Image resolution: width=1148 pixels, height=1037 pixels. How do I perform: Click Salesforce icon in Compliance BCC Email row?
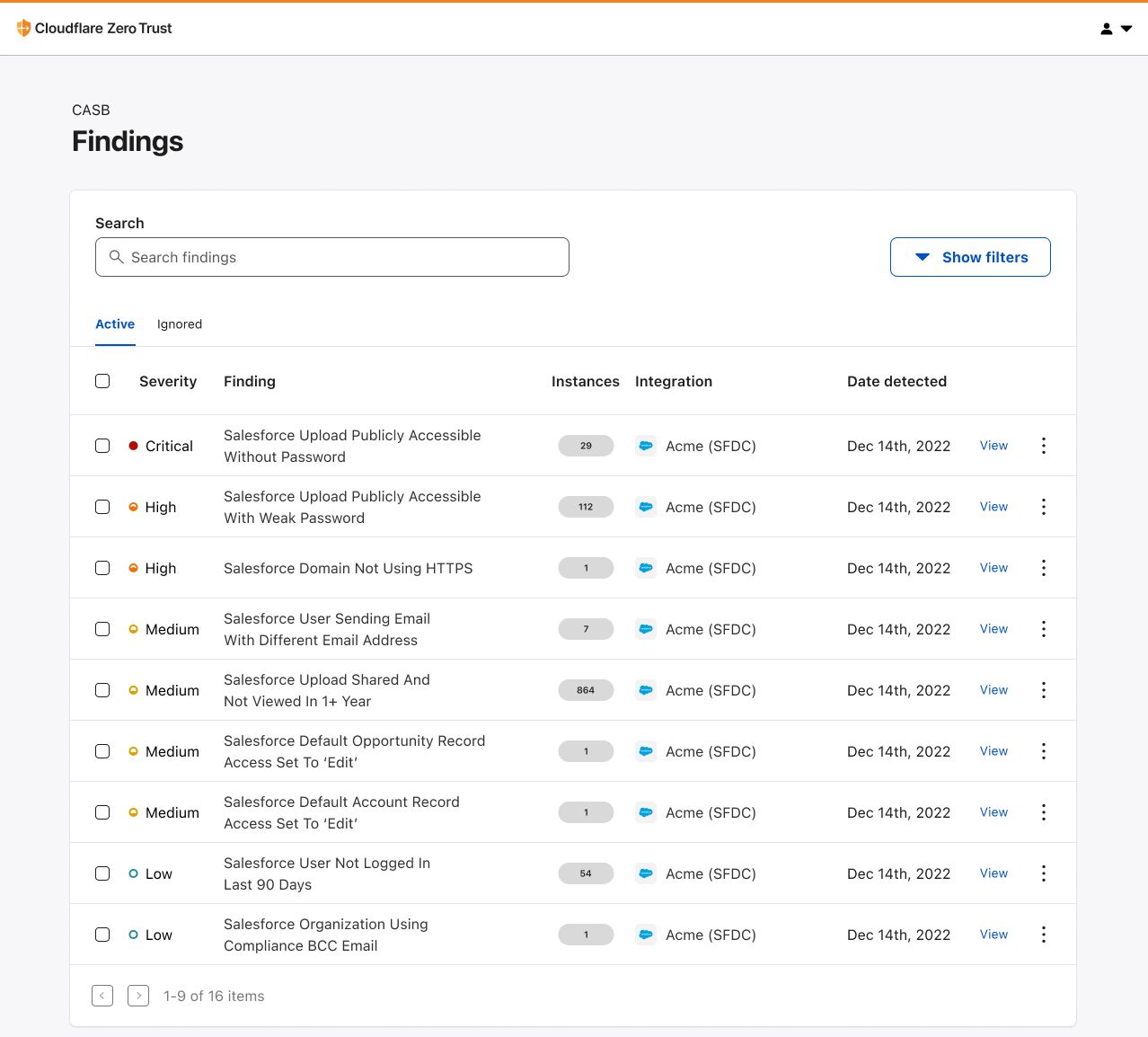click(x=646, y=935)
